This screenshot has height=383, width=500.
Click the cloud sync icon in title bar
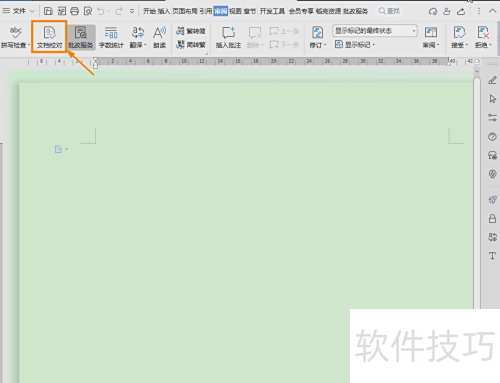[433, 12]
